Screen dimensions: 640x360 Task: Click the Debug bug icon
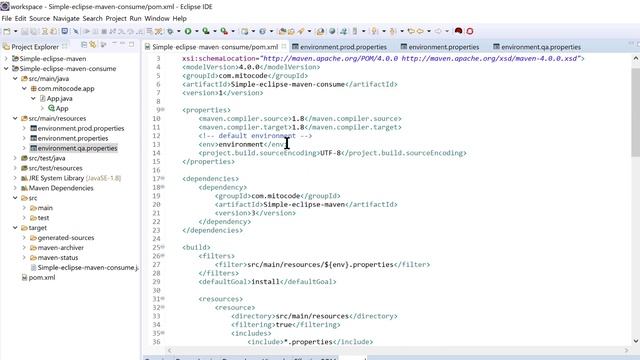click(170, 31)
